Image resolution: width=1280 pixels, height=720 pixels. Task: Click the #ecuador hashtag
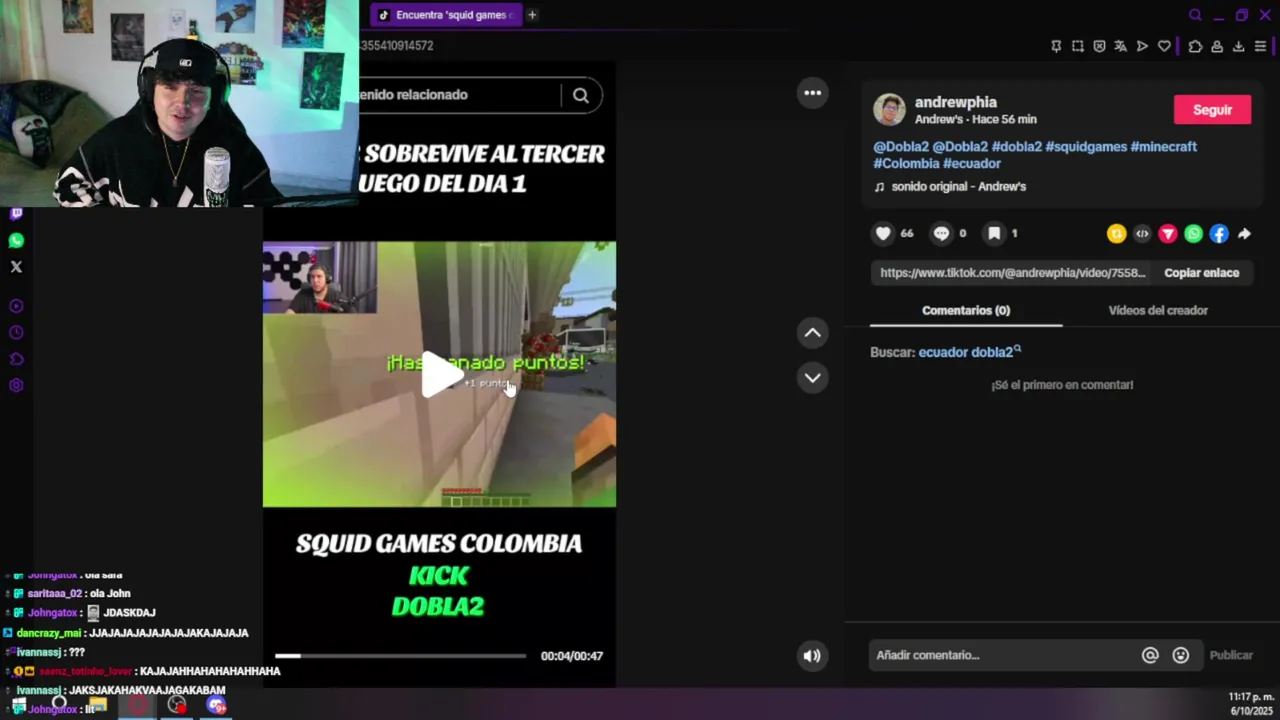click(x=972, y=163)
